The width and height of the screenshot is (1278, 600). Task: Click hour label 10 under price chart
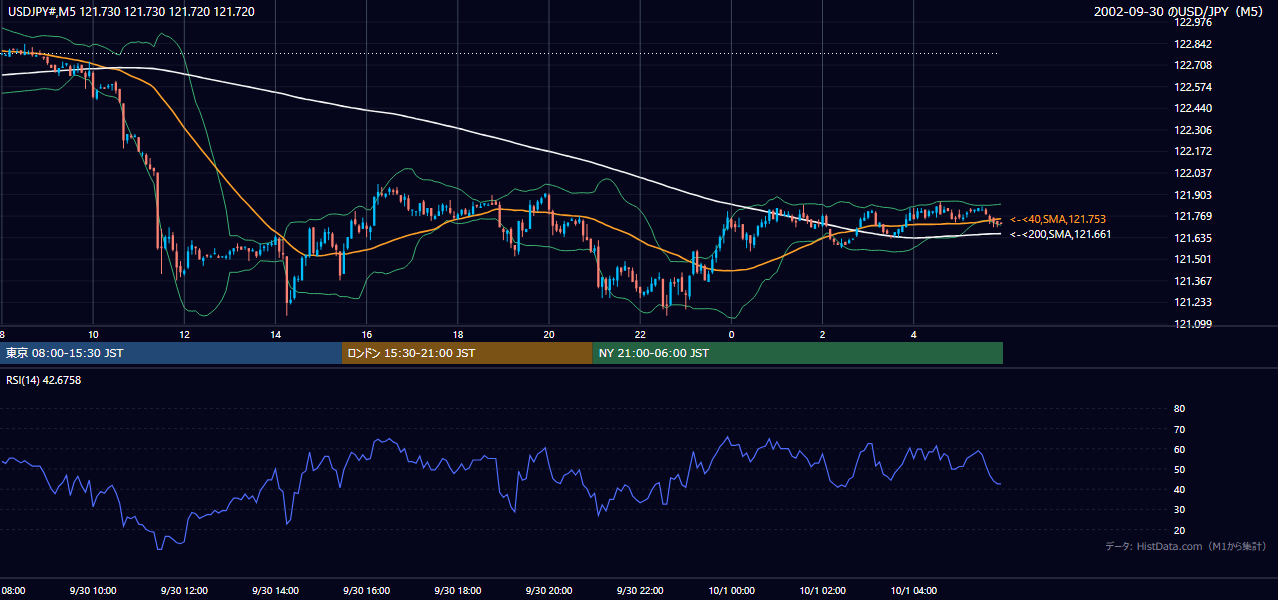(x=93, y=334)
